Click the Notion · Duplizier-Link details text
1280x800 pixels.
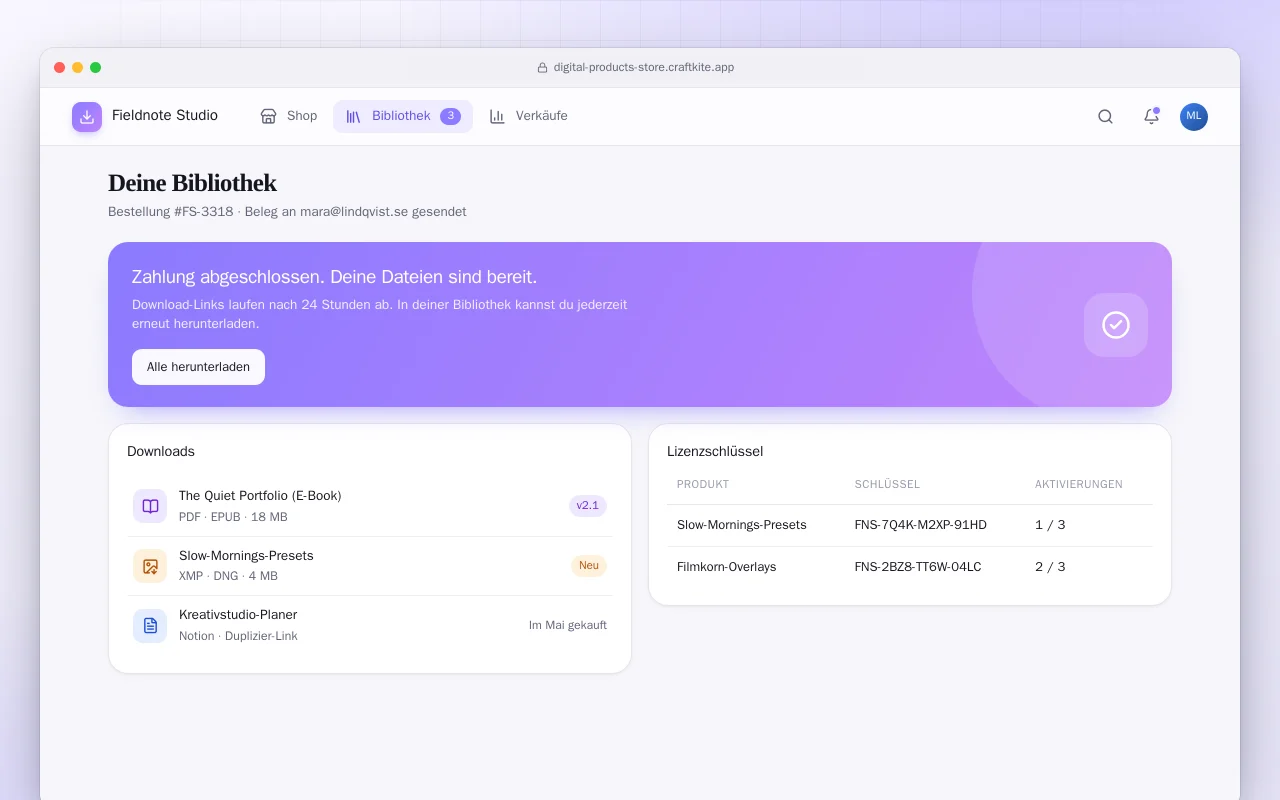pyautogui.click(x=238, y=636)
